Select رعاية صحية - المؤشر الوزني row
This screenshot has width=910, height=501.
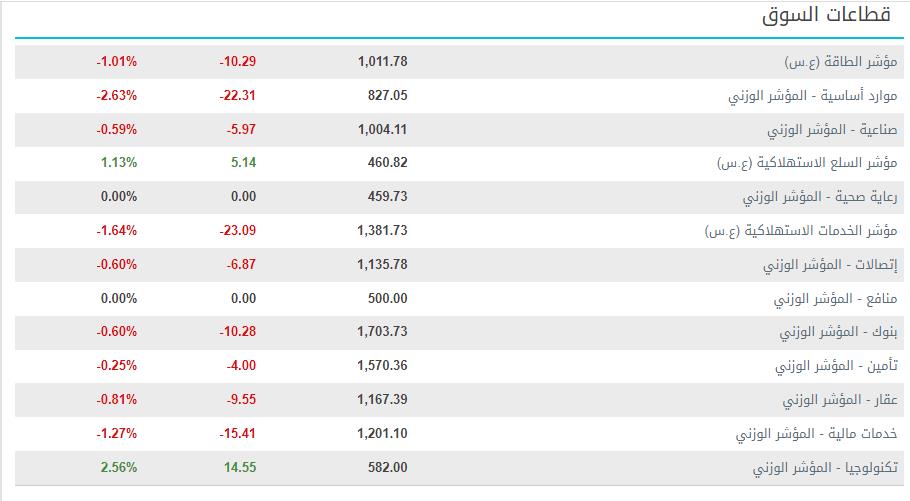459,197
